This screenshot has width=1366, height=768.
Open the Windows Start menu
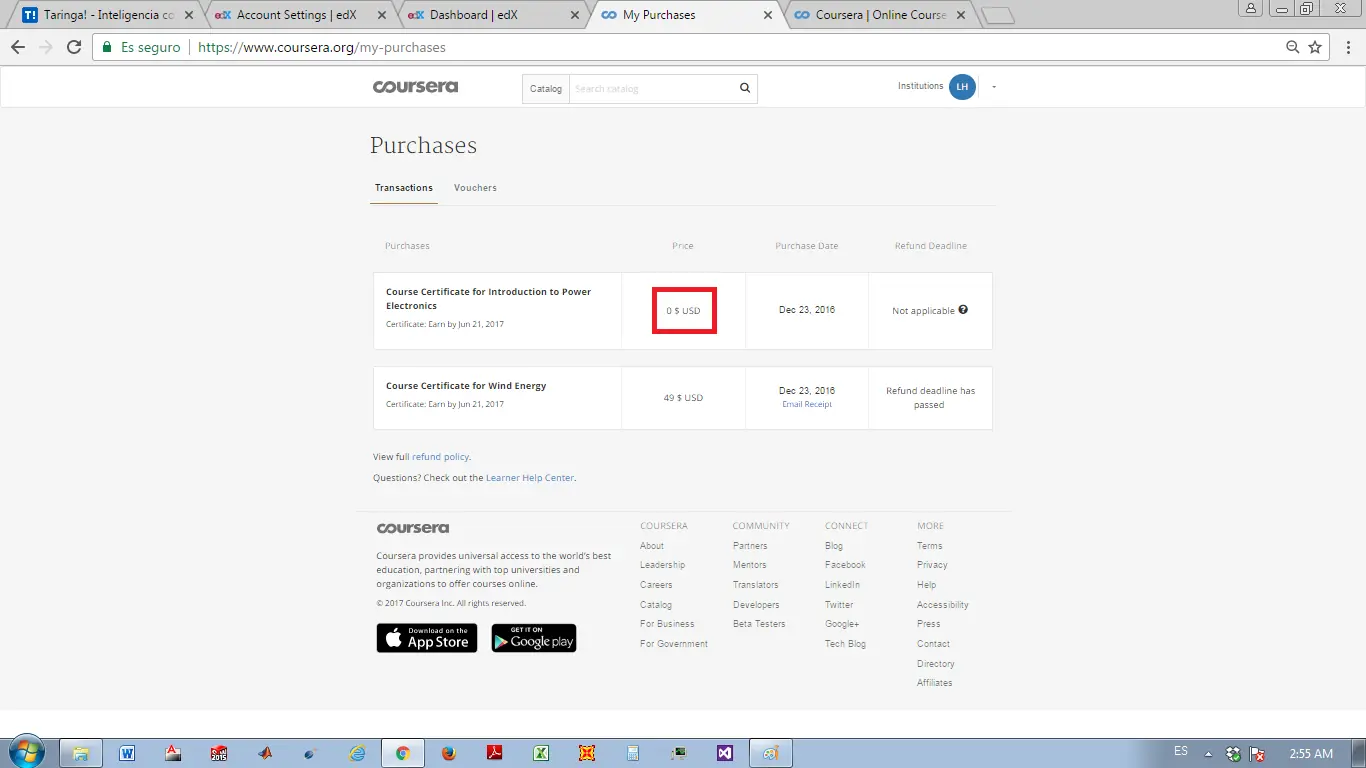(27, 753)
